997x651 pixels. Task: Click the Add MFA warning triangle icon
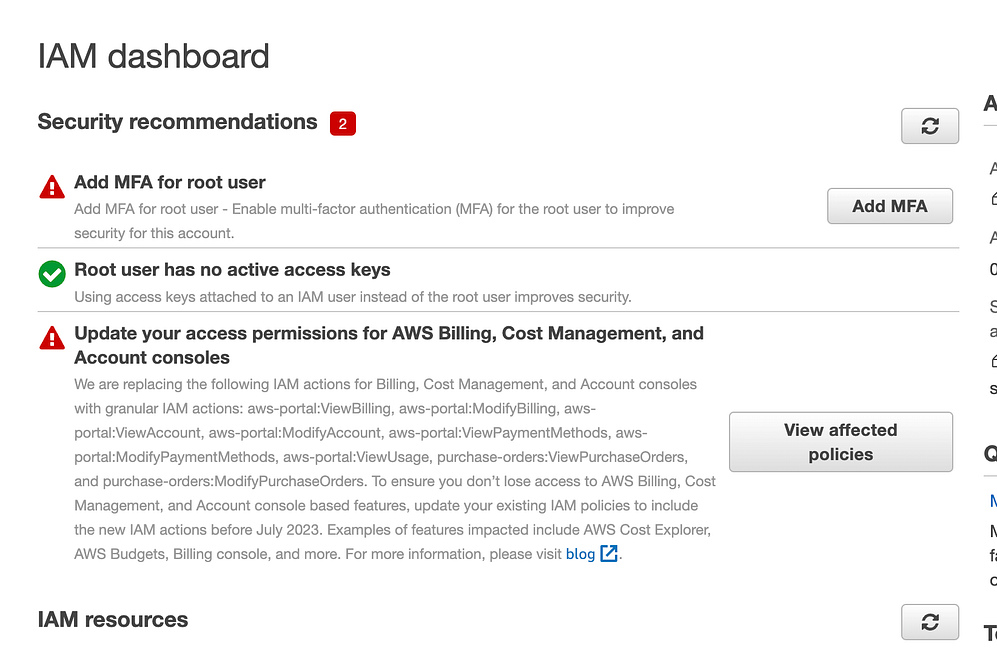click(x=52, y=186)
